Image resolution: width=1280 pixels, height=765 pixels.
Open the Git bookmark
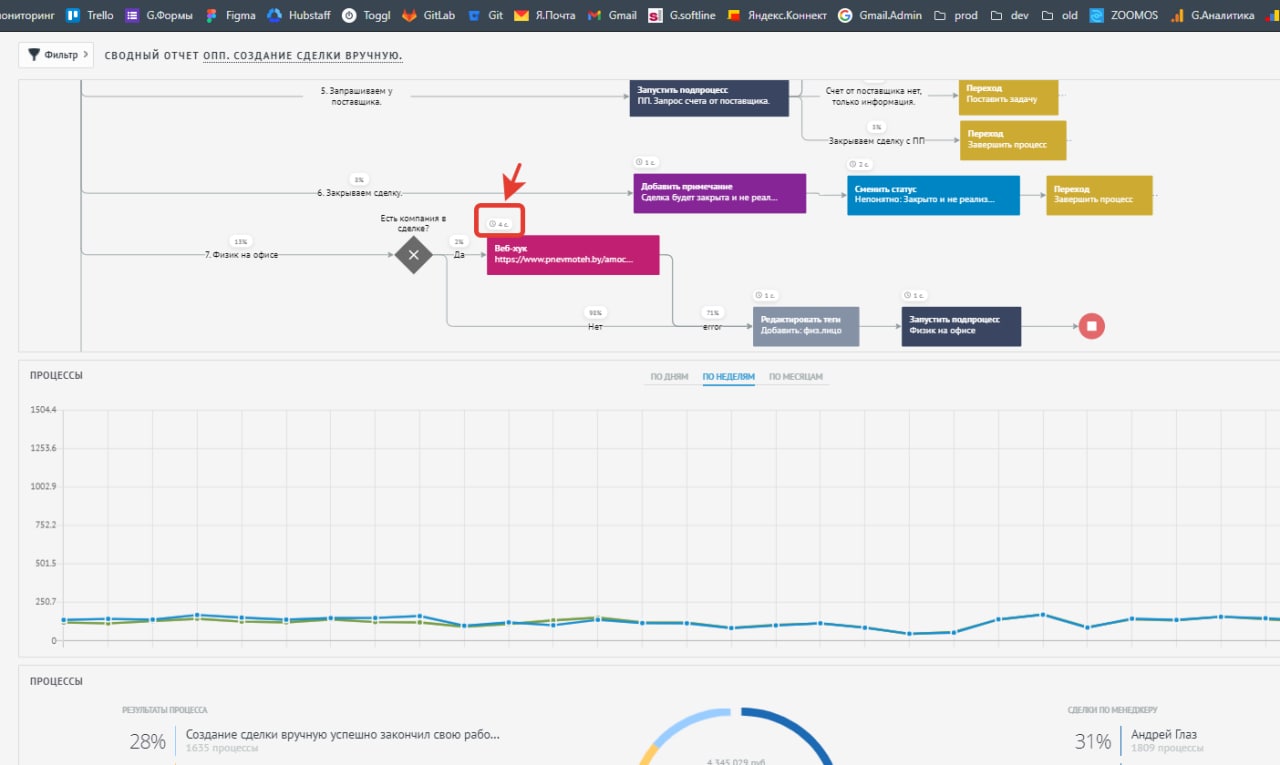pyautogui.click(x=486, y=15)
